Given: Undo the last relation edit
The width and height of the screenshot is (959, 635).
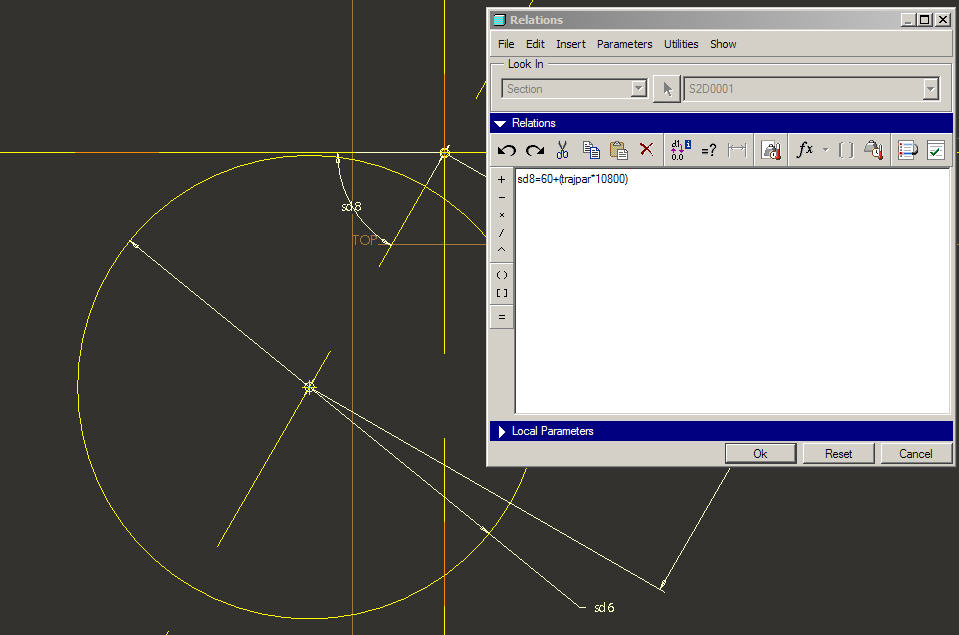Looking at the screenshot, I should tap(506, 150).
